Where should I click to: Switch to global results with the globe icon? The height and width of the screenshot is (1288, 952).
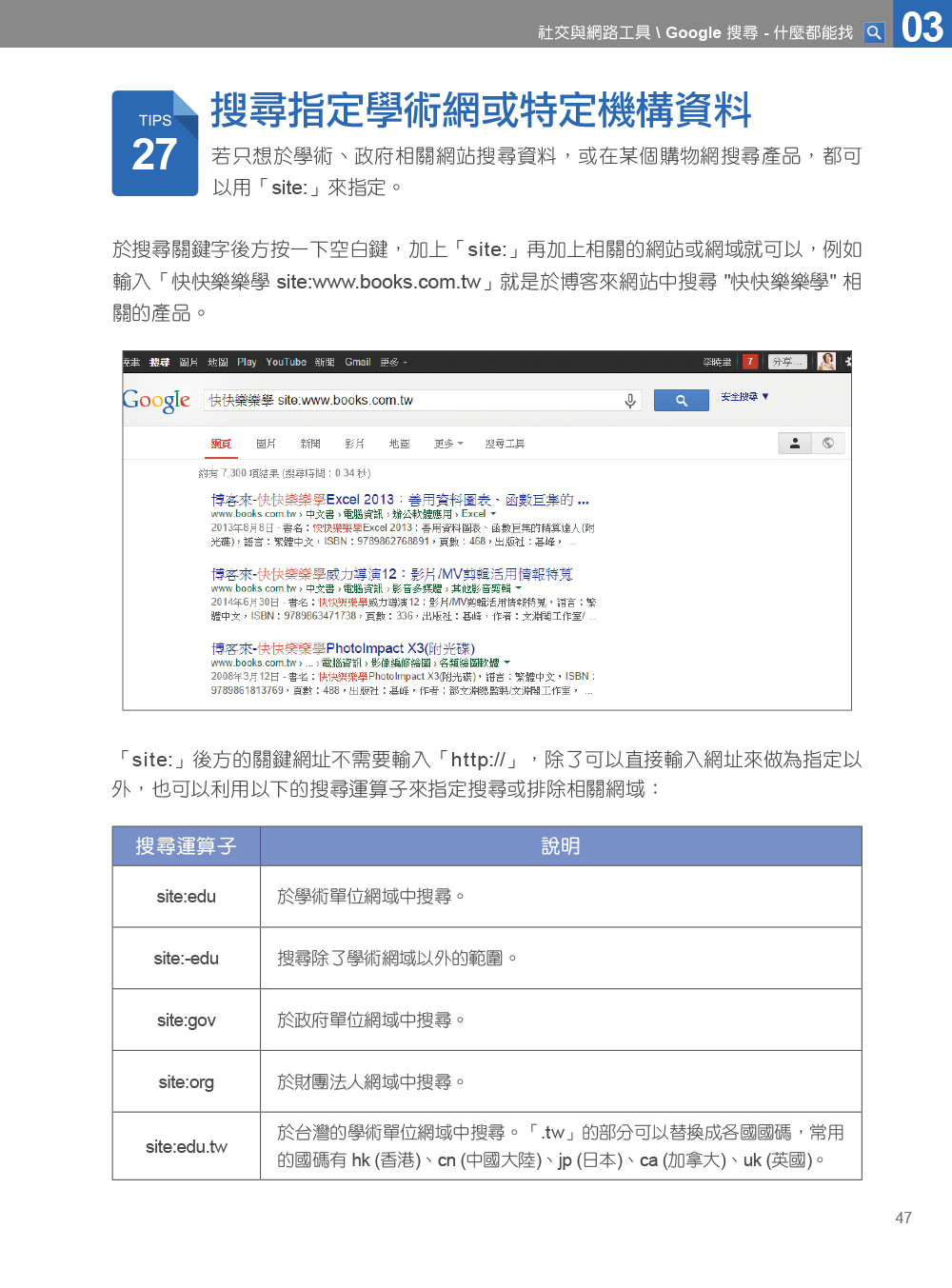pyautogui.click(x=828, y=443)
